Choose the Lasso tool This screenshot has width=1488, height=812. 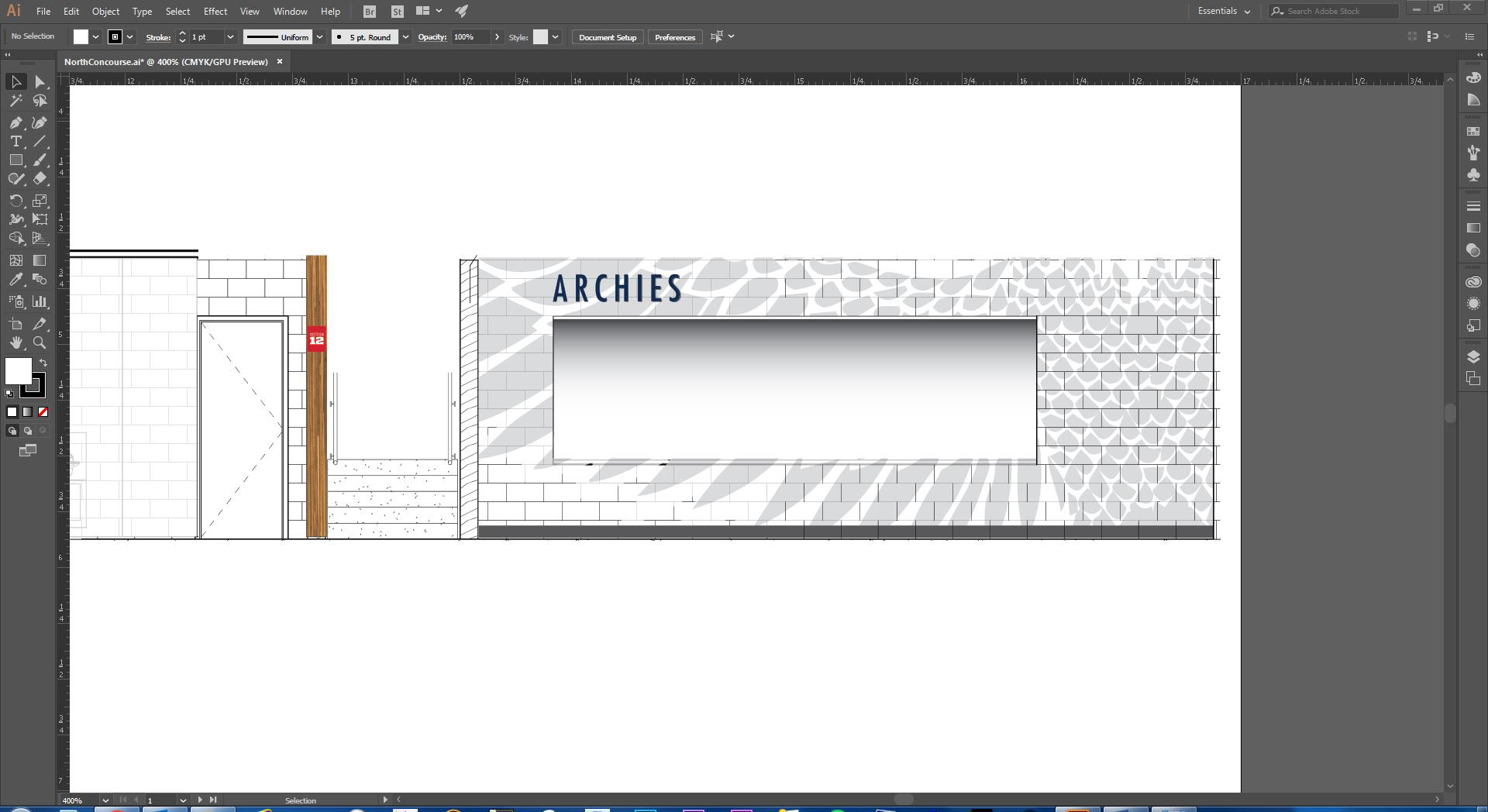tap(40, 101)
